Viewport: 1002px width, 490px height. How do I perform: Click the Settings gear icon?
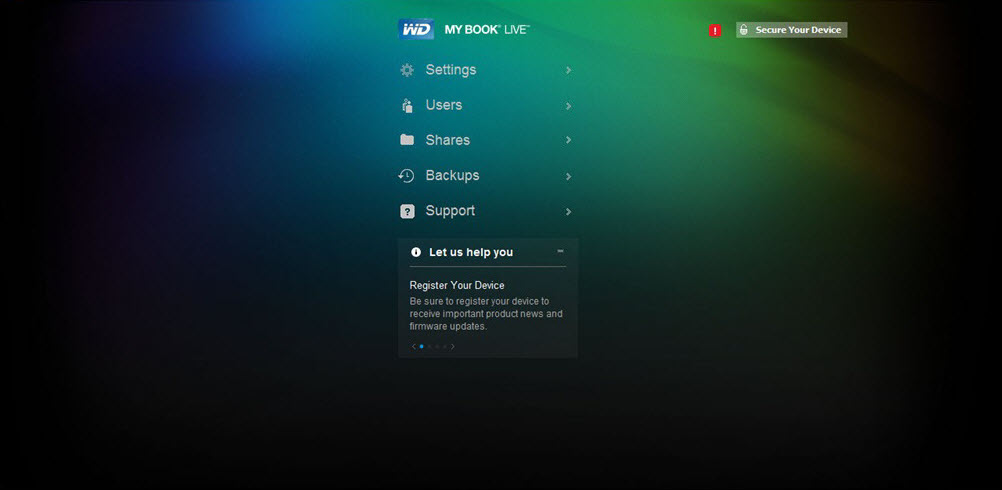click(x=407, y=70)
